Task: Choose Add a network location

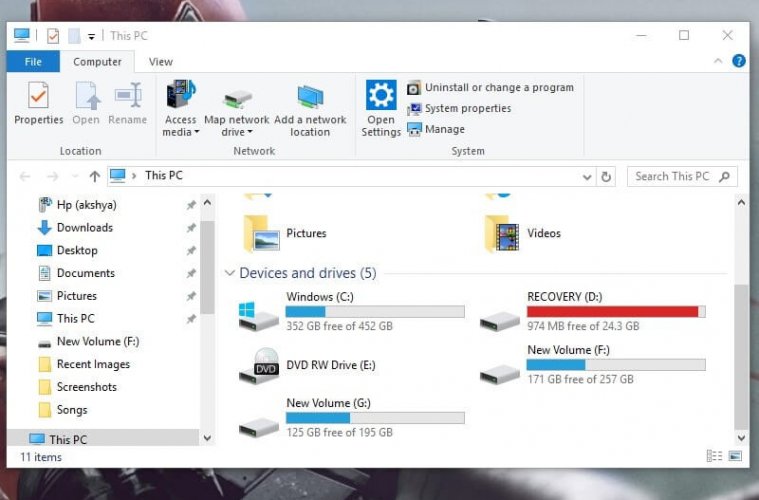Action: coord(310,109)
